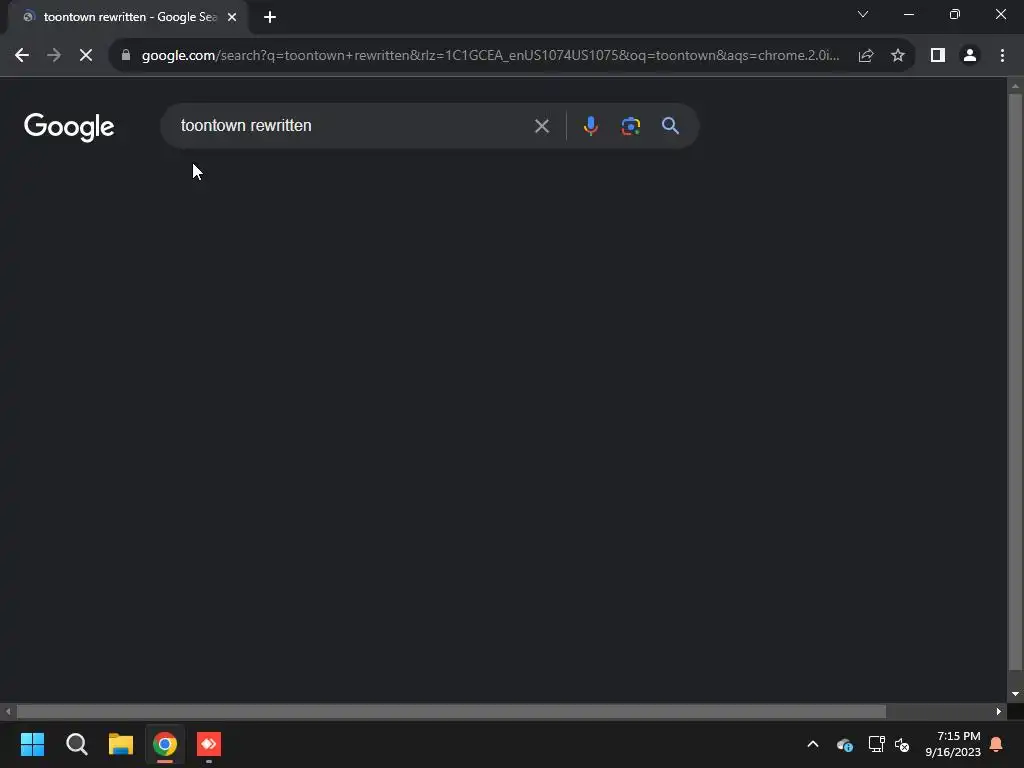Open network status tray icon

(x=876, y=744)
